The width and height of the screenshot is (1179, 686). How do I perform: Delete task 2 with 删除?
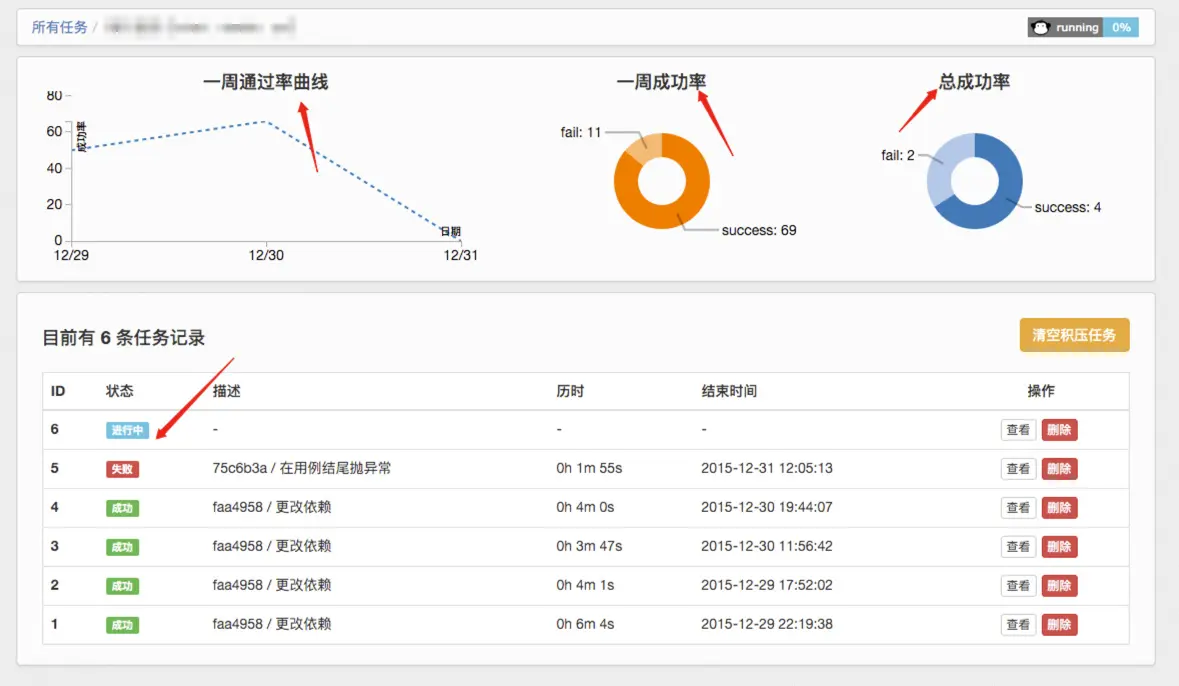coord(1059,585)
